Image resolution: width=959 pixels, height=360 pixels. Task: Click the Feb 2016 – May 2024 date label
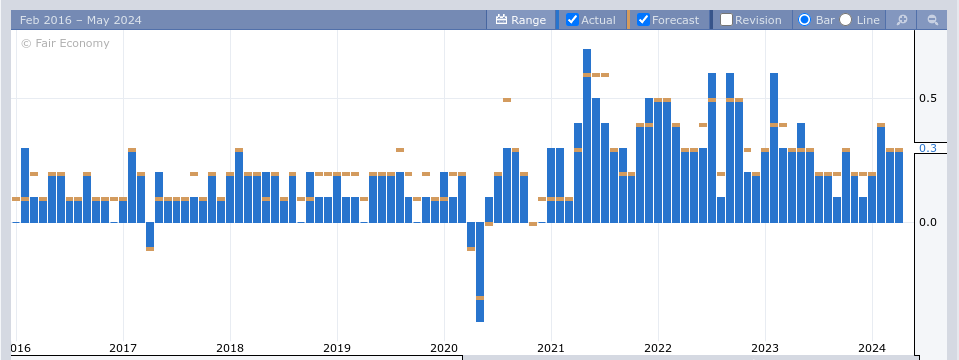[81, 20]
